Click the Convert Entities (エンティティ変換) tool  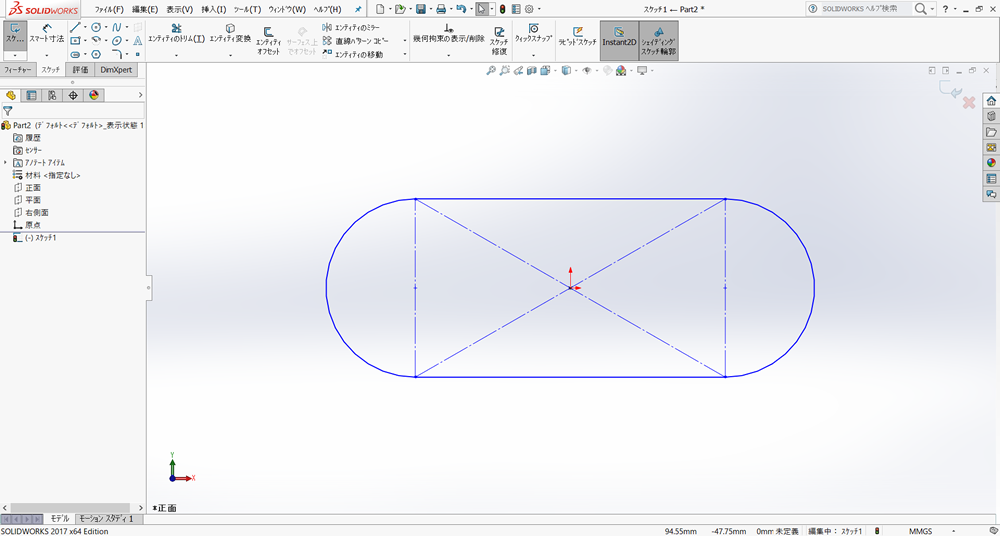point(230,34)
